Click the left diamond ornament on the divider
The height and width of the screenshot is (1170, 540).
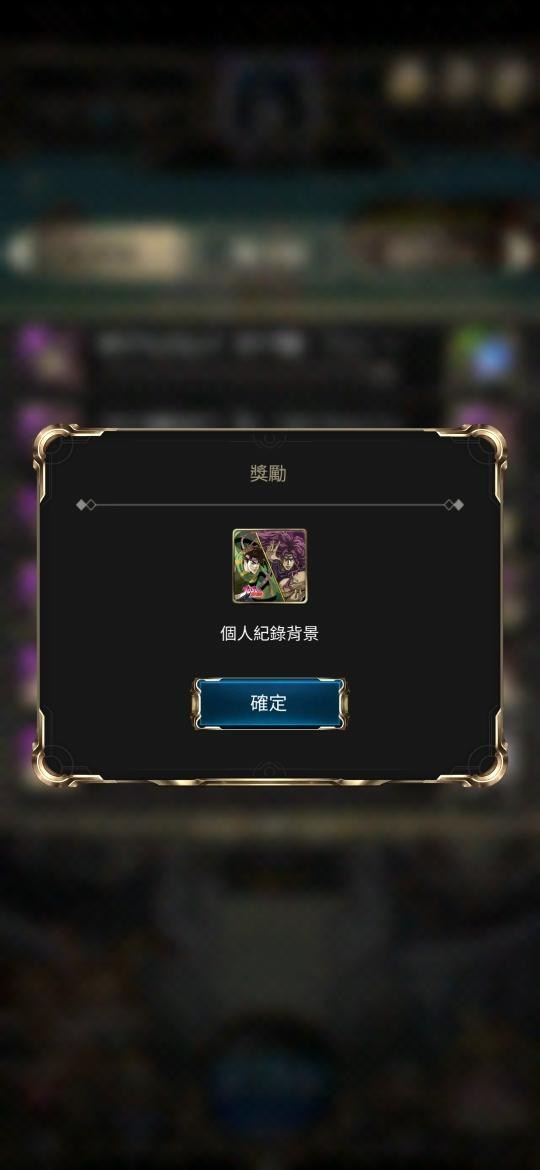(85, 505)
